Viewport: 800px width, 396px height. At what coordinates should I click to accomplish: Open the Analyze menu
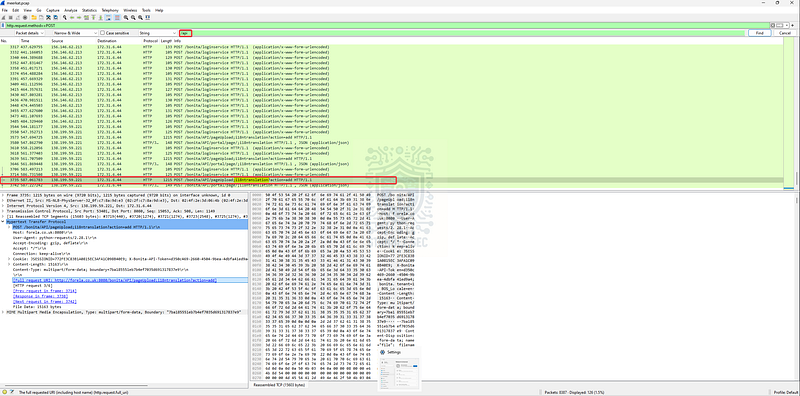point(71,10)
